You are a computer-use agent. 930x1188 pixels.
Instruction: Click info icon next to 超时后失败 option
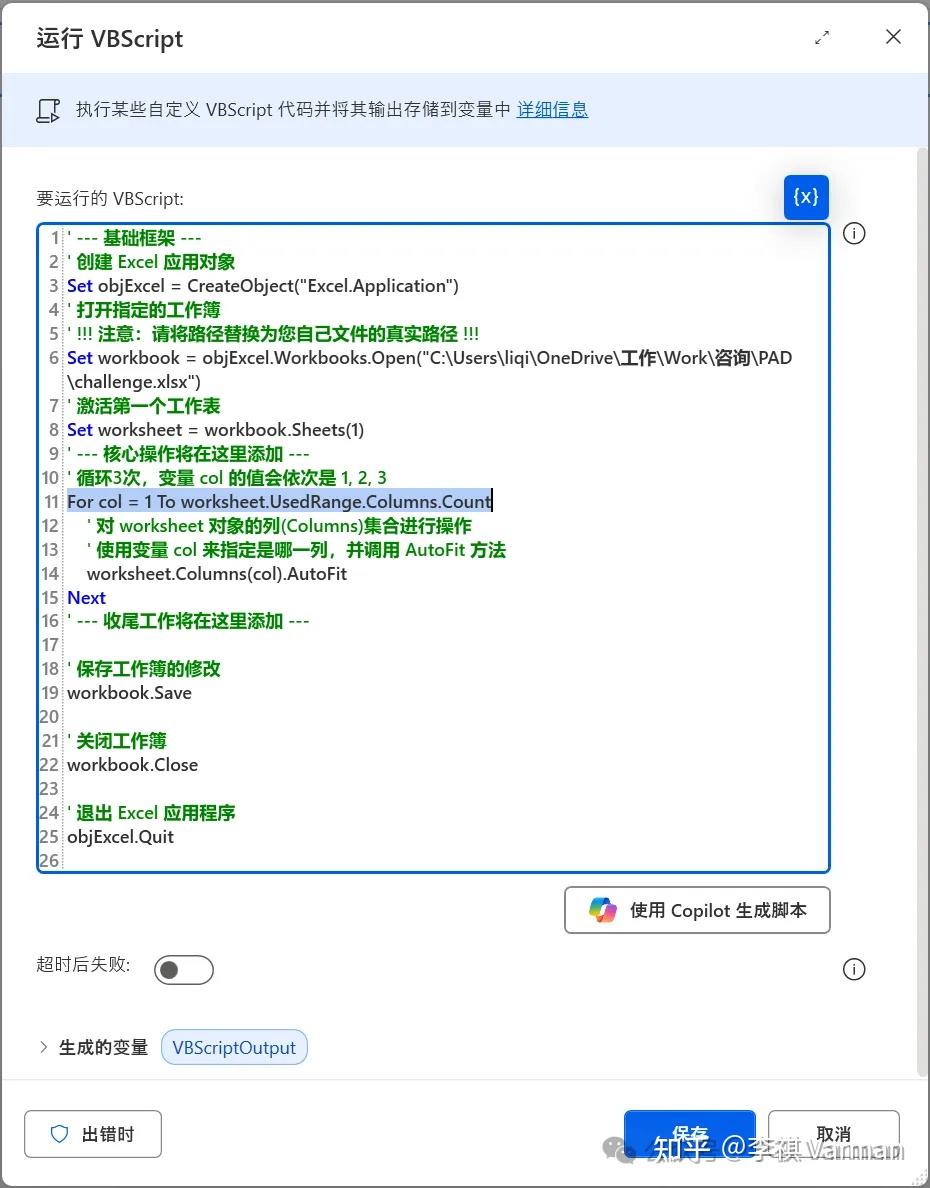click(853, 968)
